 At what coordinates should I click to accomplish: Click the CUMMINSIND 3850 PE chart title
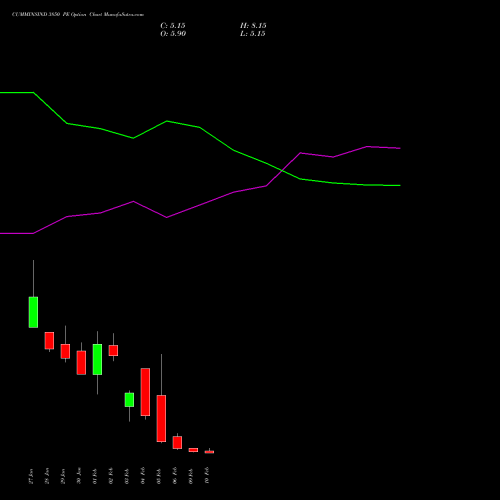click(78, 15)
